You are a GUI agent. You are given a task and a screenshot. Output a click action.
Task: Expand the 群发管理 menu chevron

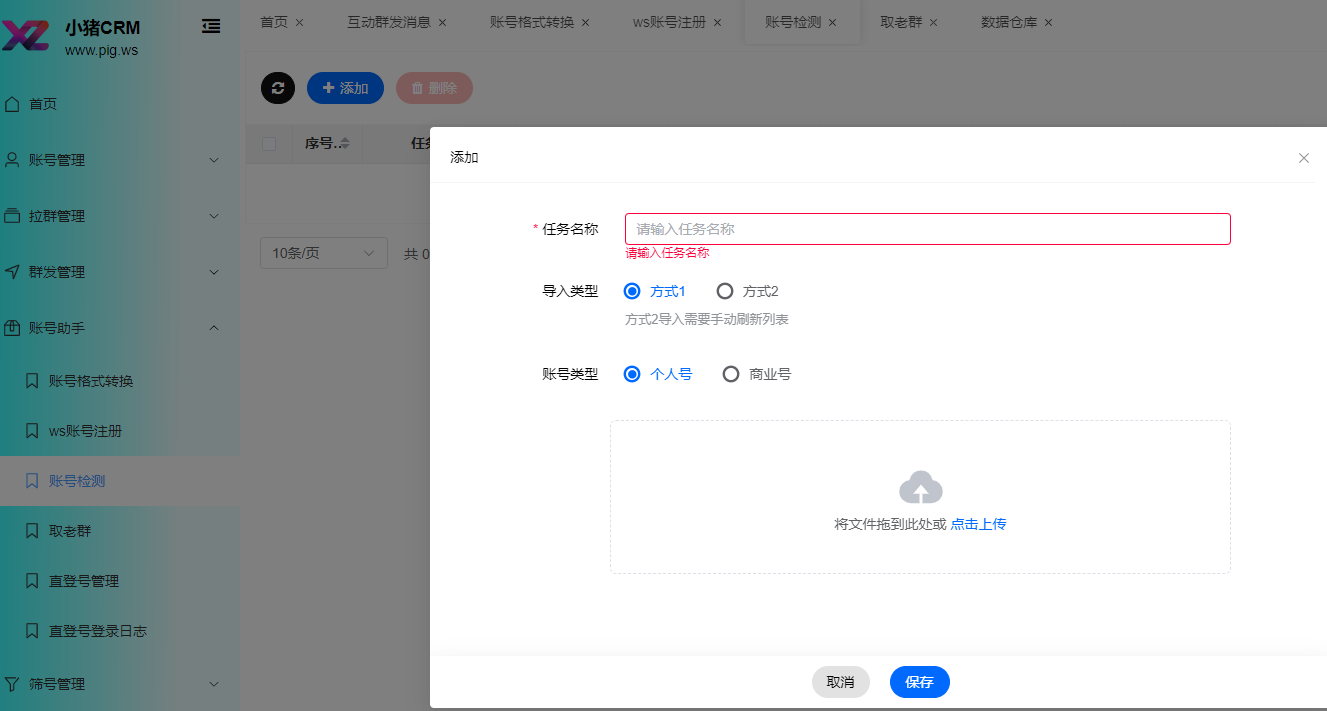coord(214,272)
